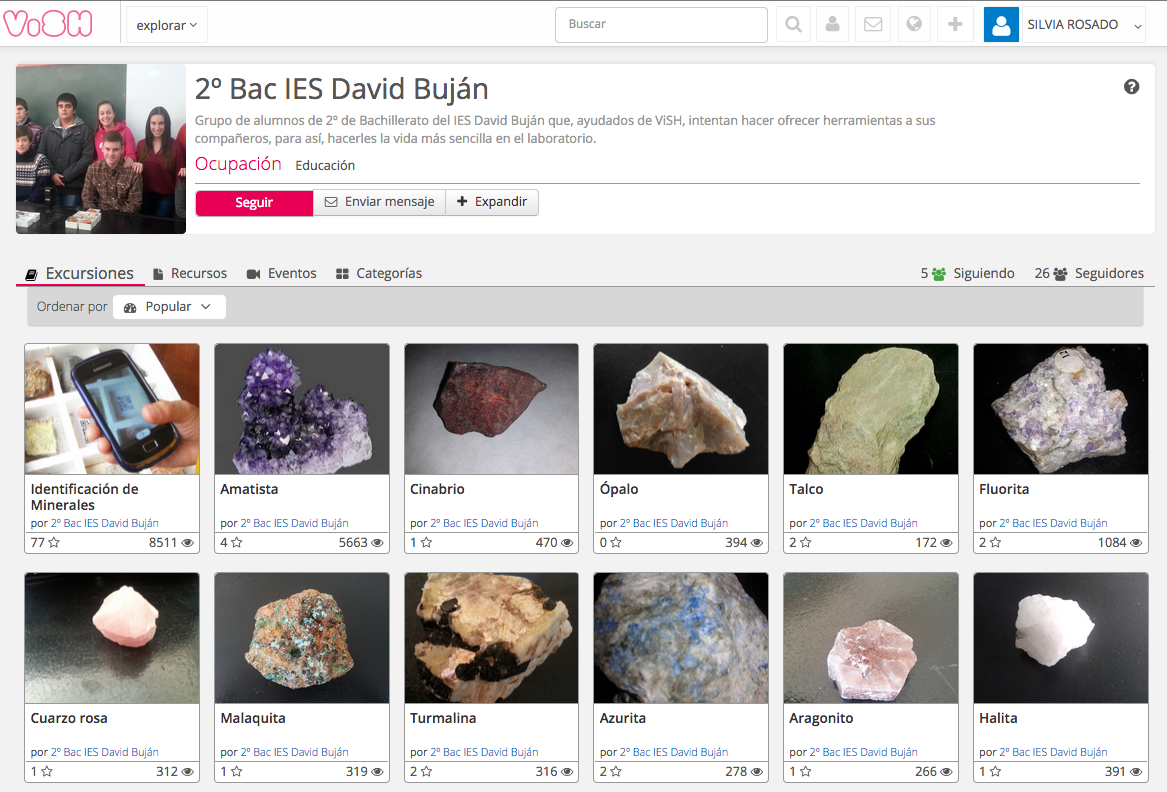Viewport: 1167px width, 792px height.
Task: Star the Ópalo excursion
Action: click(616, 542)
